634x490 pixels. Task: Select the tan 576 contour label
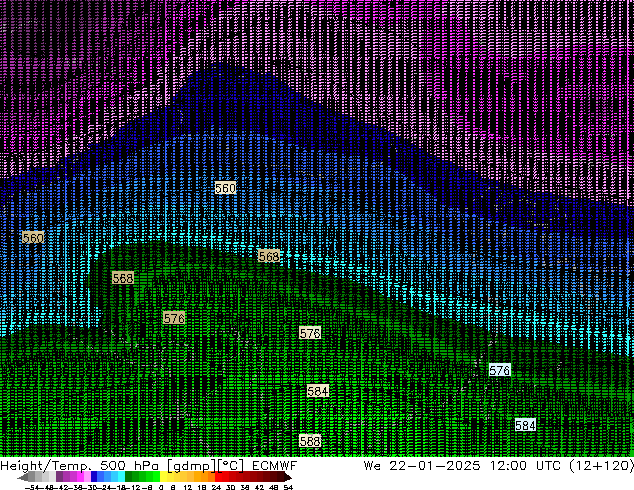tap(174, 318)
